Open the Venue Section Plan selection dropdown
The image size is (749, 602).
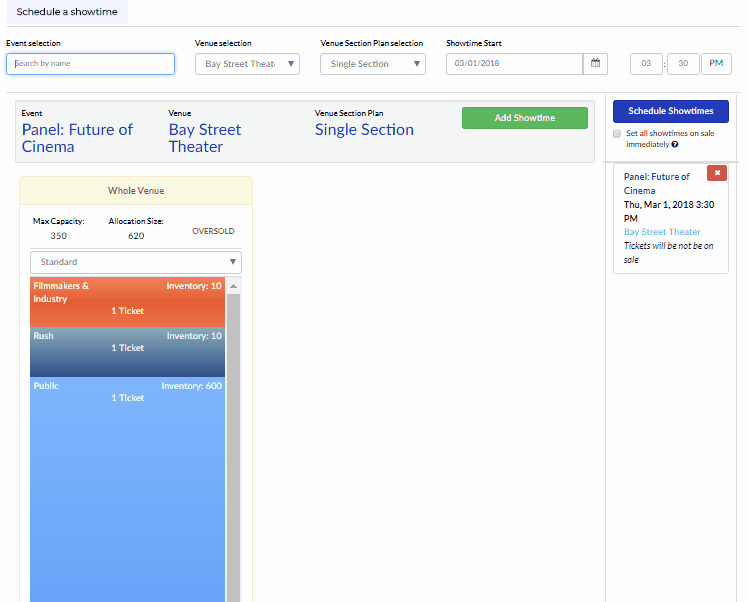(373, 64)
